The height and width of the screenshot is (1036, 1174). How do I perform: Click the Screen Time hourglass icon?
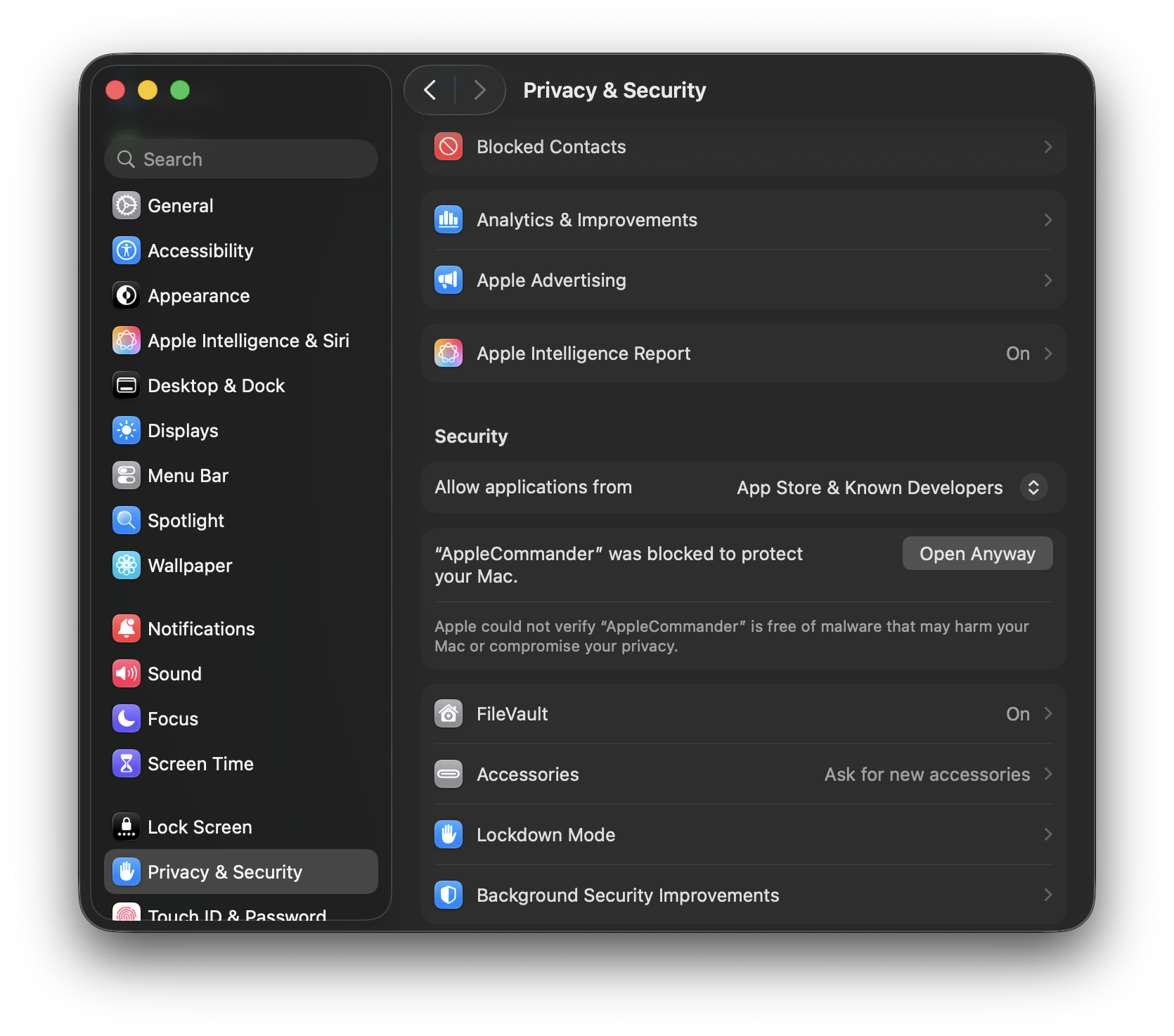coord(127,764)
